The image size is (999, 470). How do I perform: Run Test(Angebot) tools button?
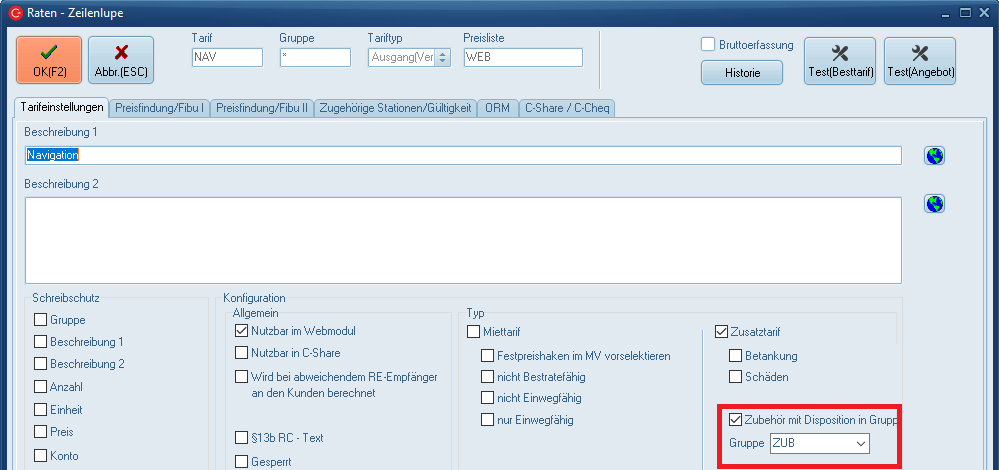(x=920, y=61)
